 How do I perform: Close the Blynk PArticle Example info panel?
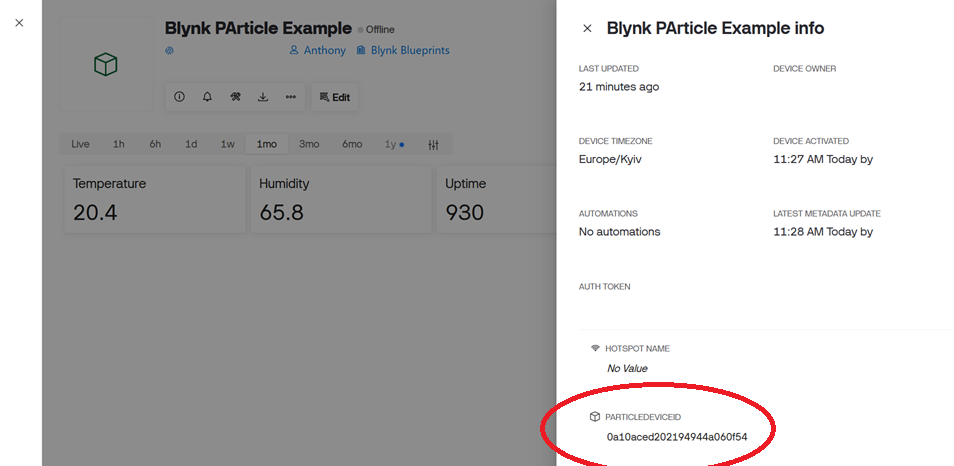click(x=587, y=29)
